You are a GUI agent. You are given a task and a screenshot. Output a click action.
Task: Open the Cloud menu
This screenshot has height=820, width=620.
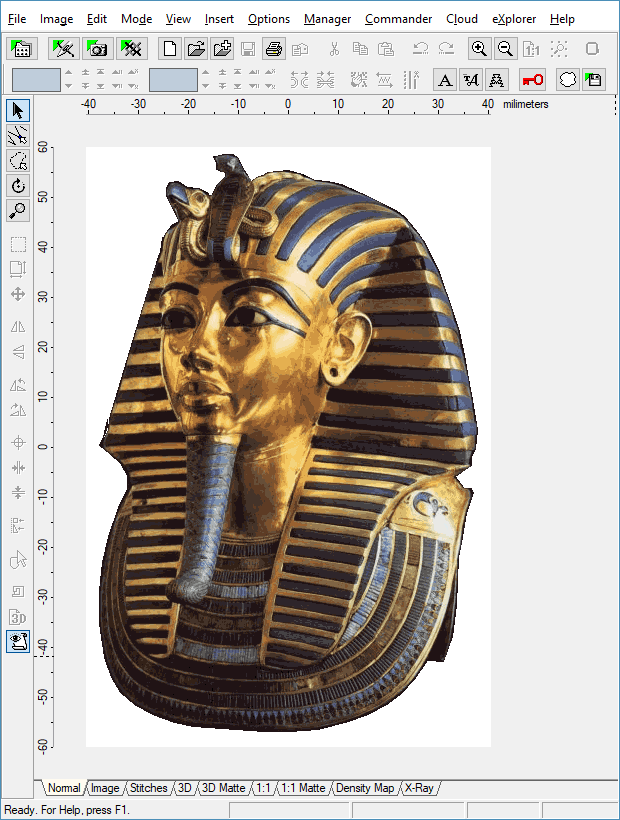click(x=462, y=19)
